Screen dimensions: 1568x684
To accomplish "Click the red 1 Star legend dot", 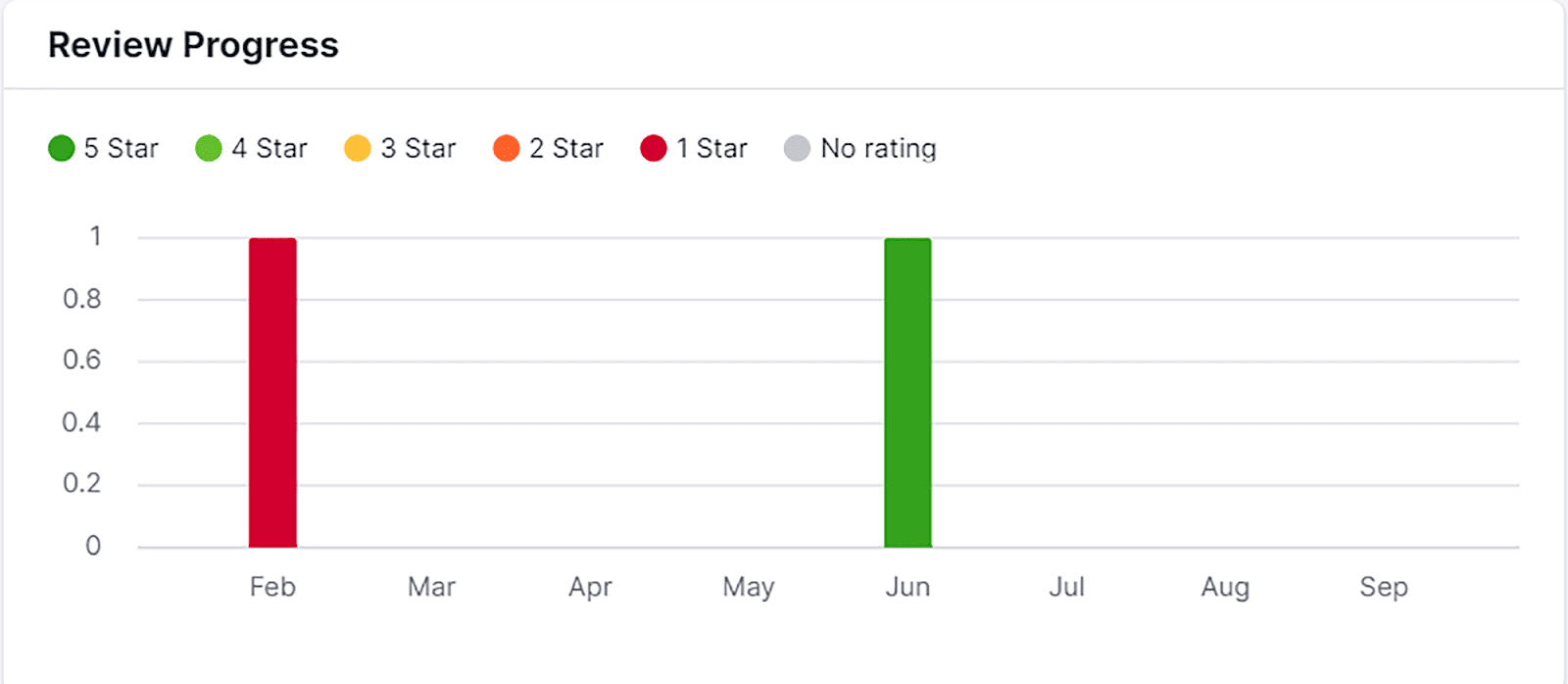I will 654,149.
